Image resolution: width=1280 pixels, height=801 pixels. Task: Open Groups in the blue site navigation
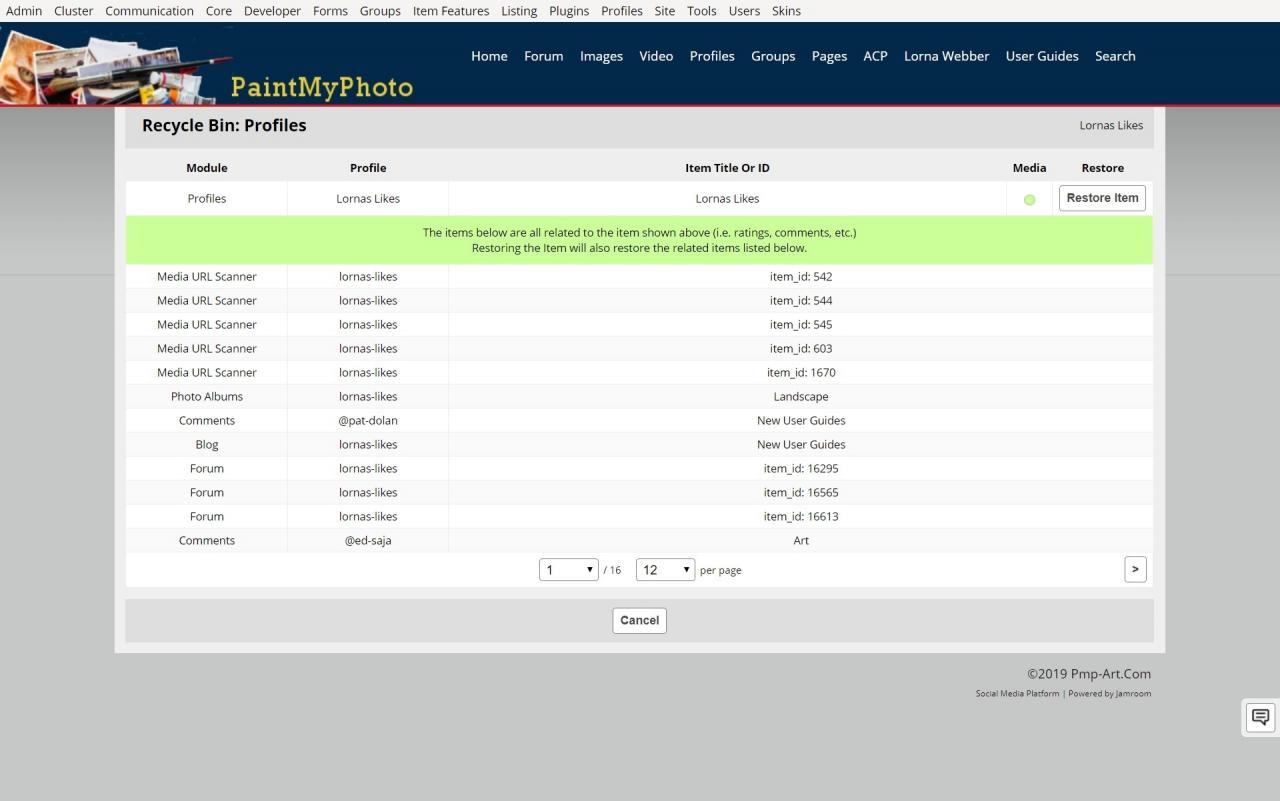tap(773, 56)
